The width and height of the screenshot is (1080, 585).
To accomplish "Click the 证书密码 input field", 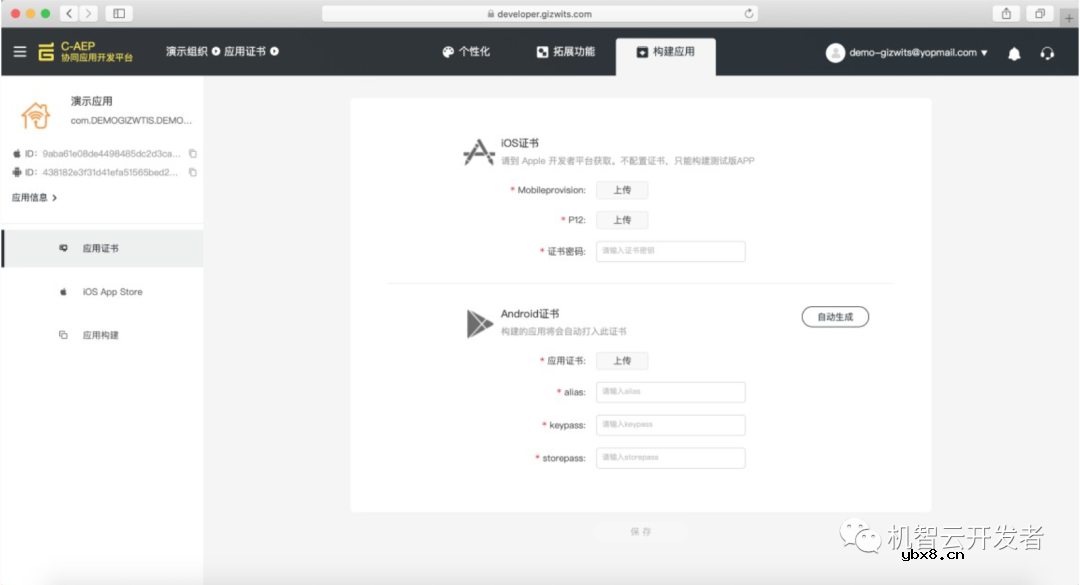I will pos(670,251).
